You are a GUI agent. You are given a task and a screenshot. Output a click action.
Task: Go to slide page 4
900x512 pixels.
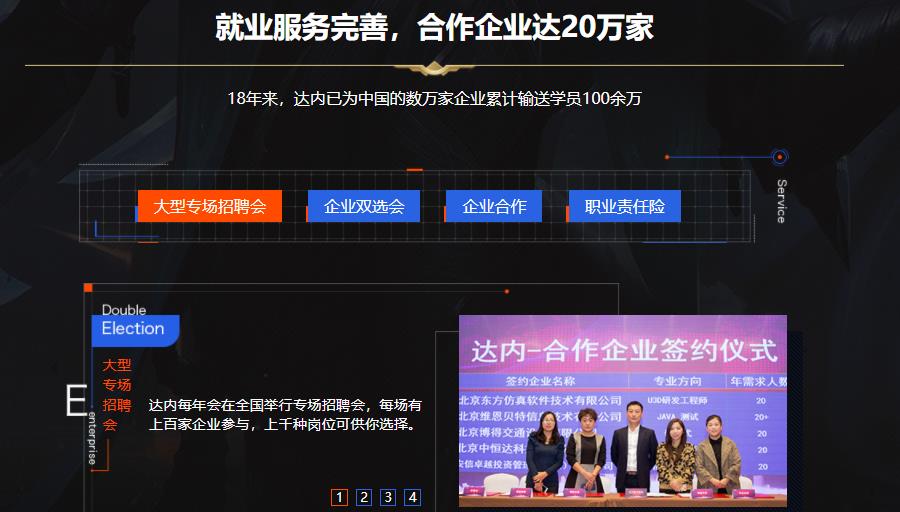click(412, 497)
